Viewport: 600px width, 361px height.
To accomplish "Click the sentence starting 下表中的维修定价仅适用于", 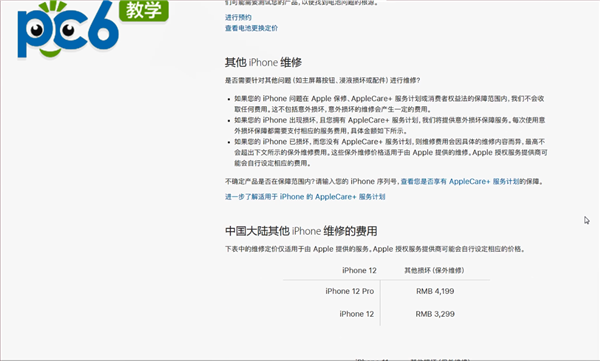I will coord(375,249).
